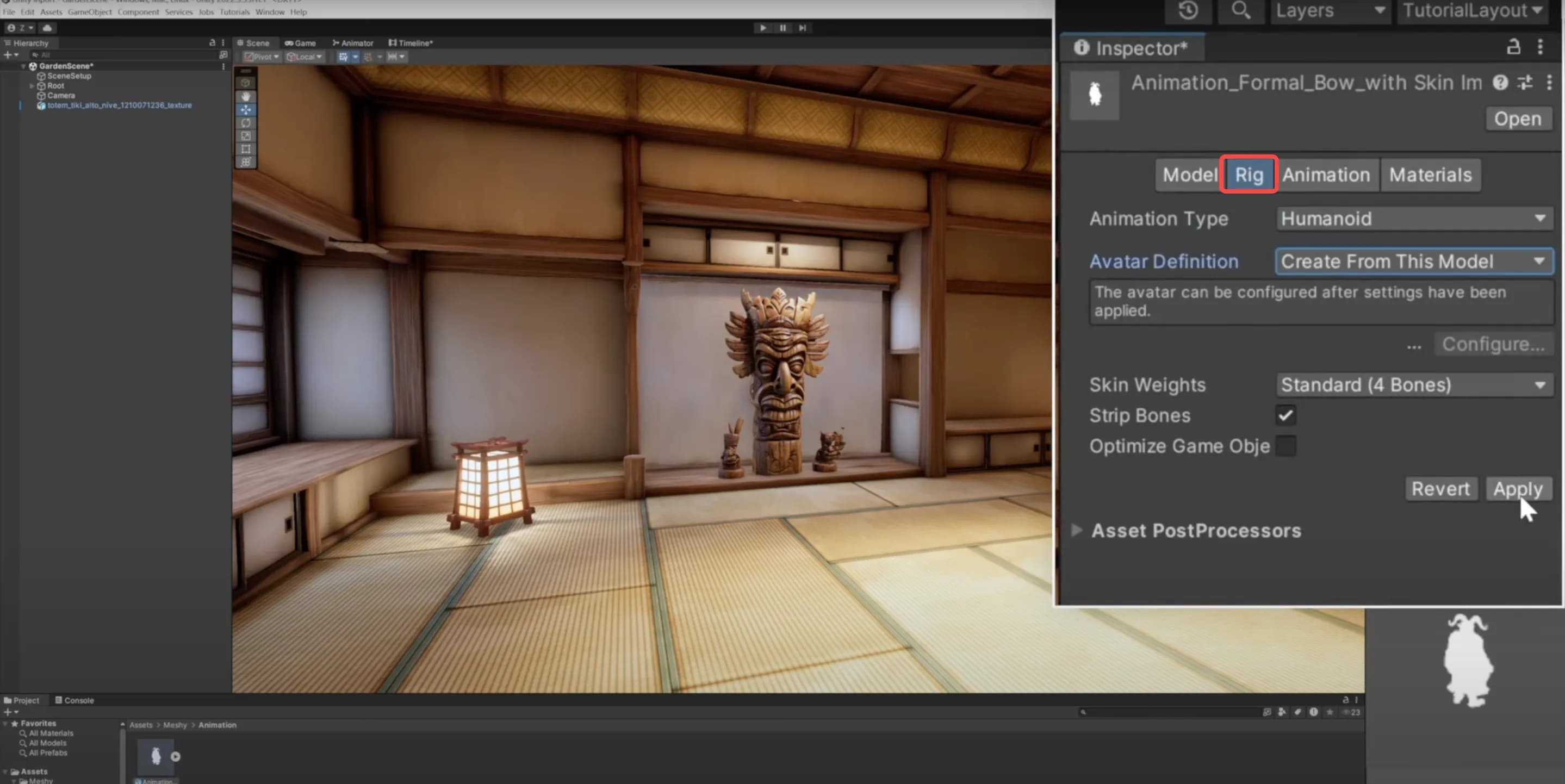Select the Rotate tool
Image resolution: width=1565 pixels, height=784 pixels.
[246, 123]
